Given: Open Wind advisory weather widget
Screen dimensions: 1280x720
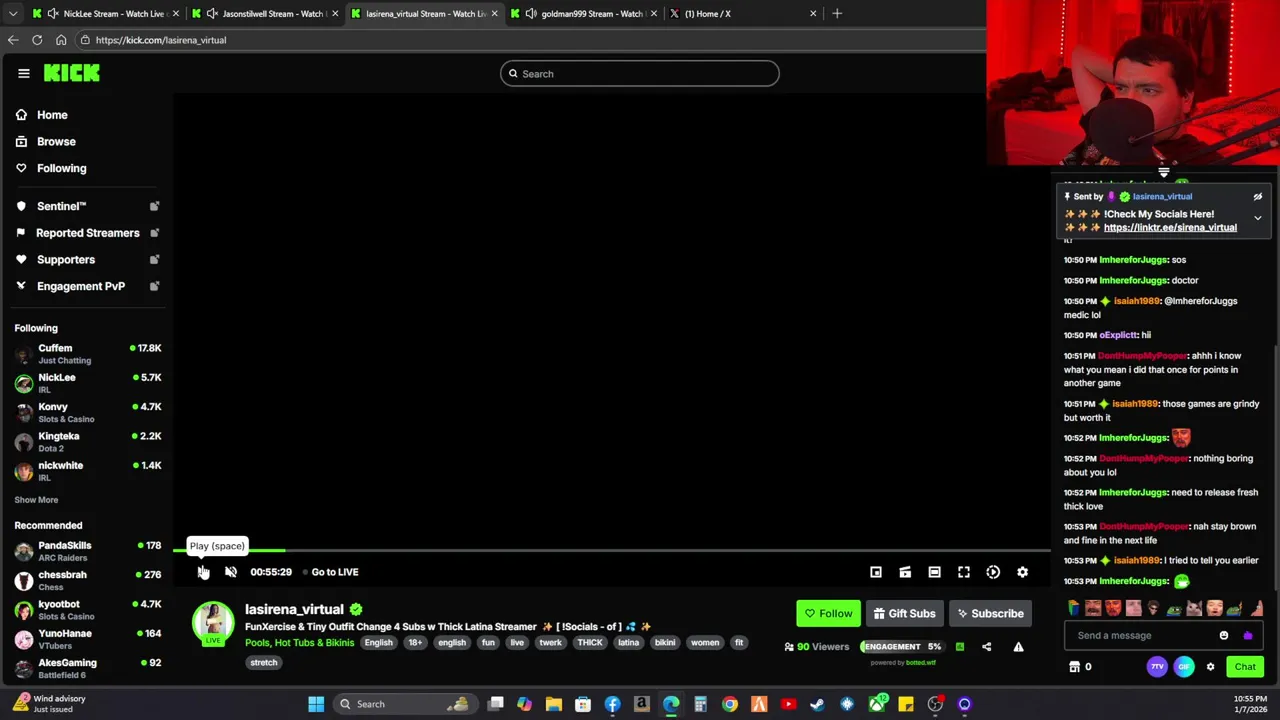Looking at the screenshot, I should coord(48,704).
